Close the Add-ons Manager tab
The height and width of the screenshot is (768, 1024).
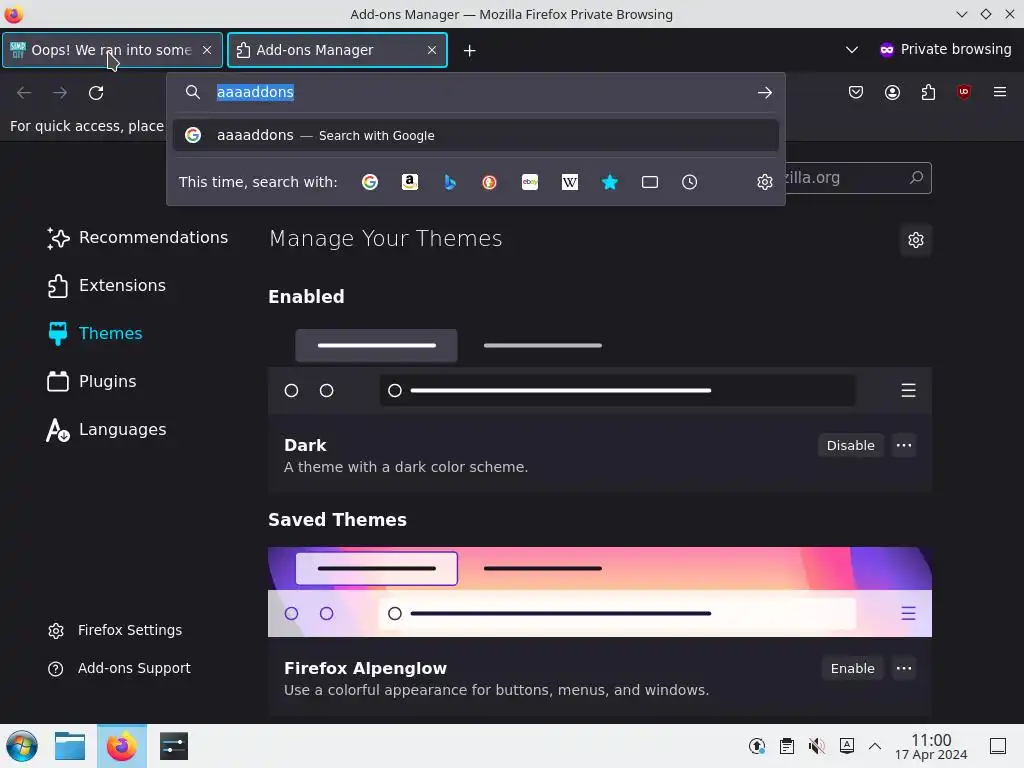(x=432, y=50)
